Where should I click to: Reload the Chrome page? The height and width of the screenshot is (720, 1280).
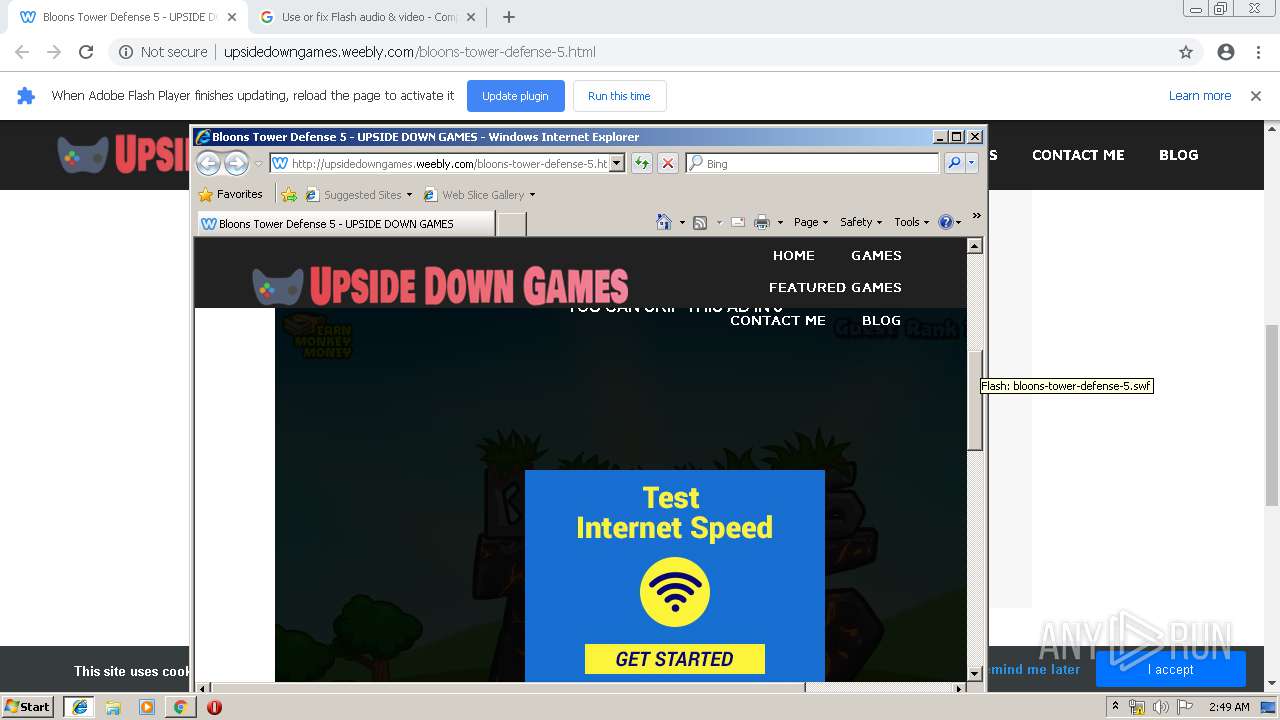(86, 52)
